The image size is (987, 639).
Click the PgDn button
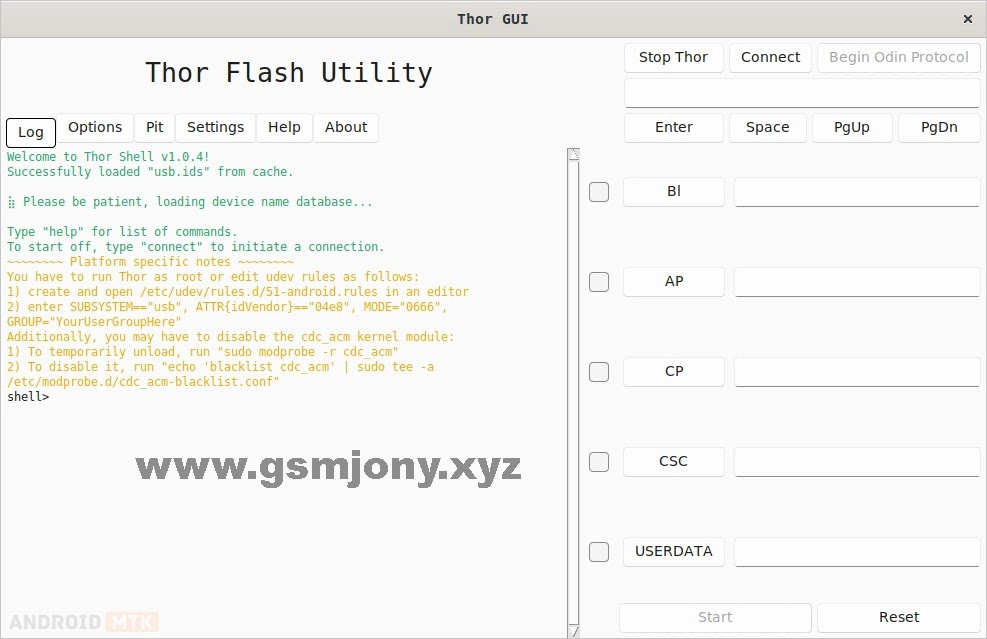pos(939,128)
